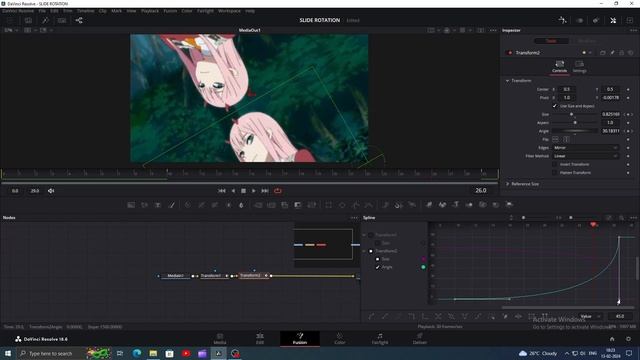Click Angle value field 20.18311
Viewport: 640px width, 360px height.
click(x=611, y=131)
